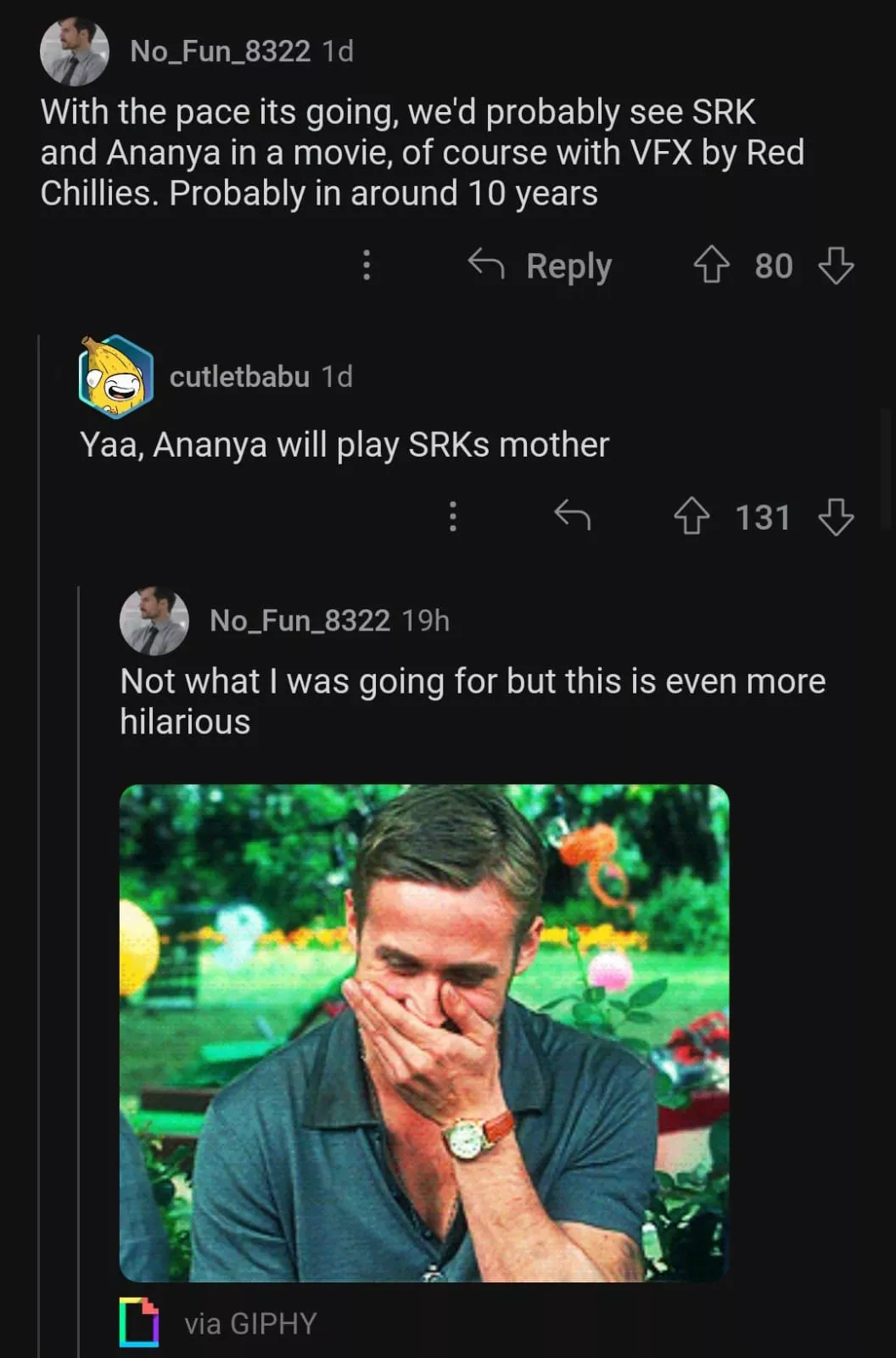Open No_Fun_8322 avatar on top comment
896x1358 pixels.
[x=75, y=52]
